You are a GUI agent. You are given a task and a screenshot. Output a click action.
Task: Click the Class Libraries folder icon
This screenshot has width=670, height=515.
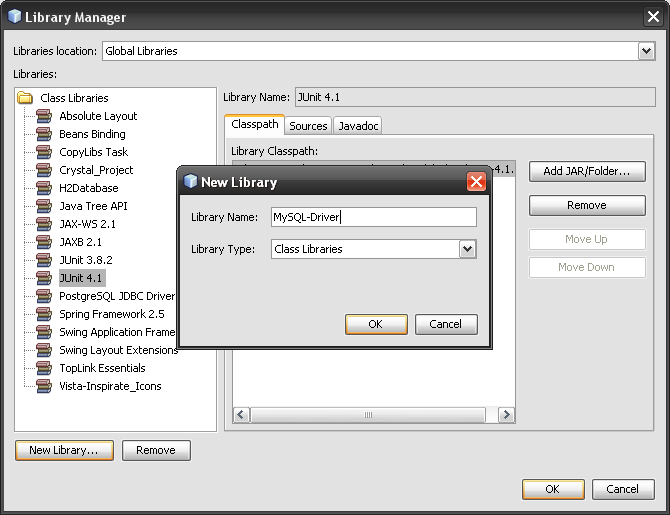click(x=26, y=98)
